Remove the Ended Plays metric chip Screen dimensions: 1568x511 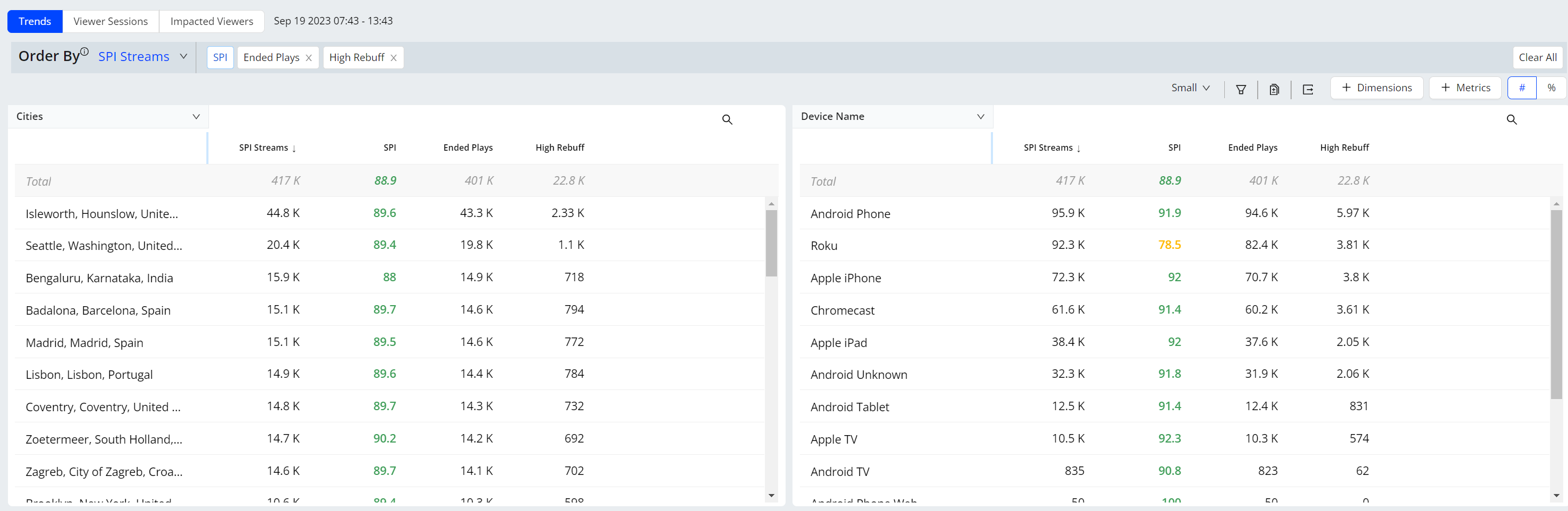(309, 58)
